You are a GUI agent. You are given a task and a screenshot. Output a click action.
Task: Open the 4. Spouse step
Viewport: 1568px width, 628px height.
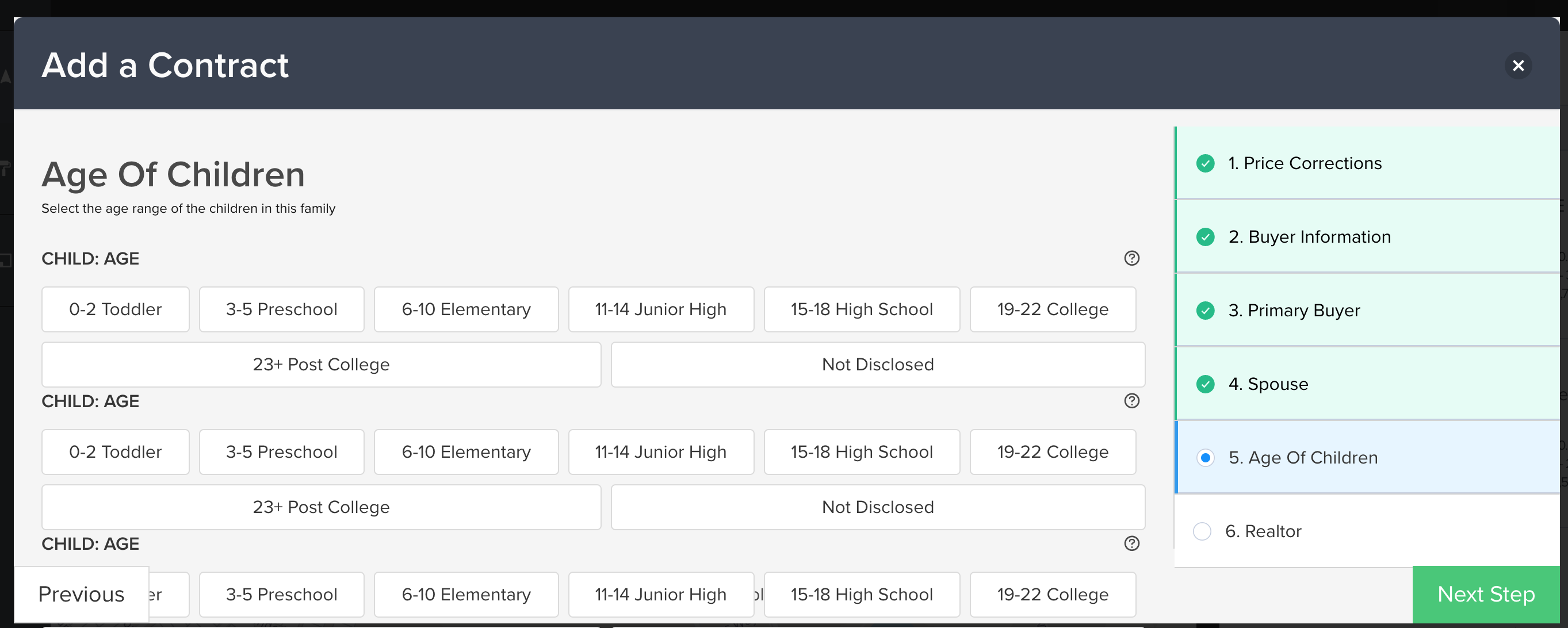[x=1268, y=384]
